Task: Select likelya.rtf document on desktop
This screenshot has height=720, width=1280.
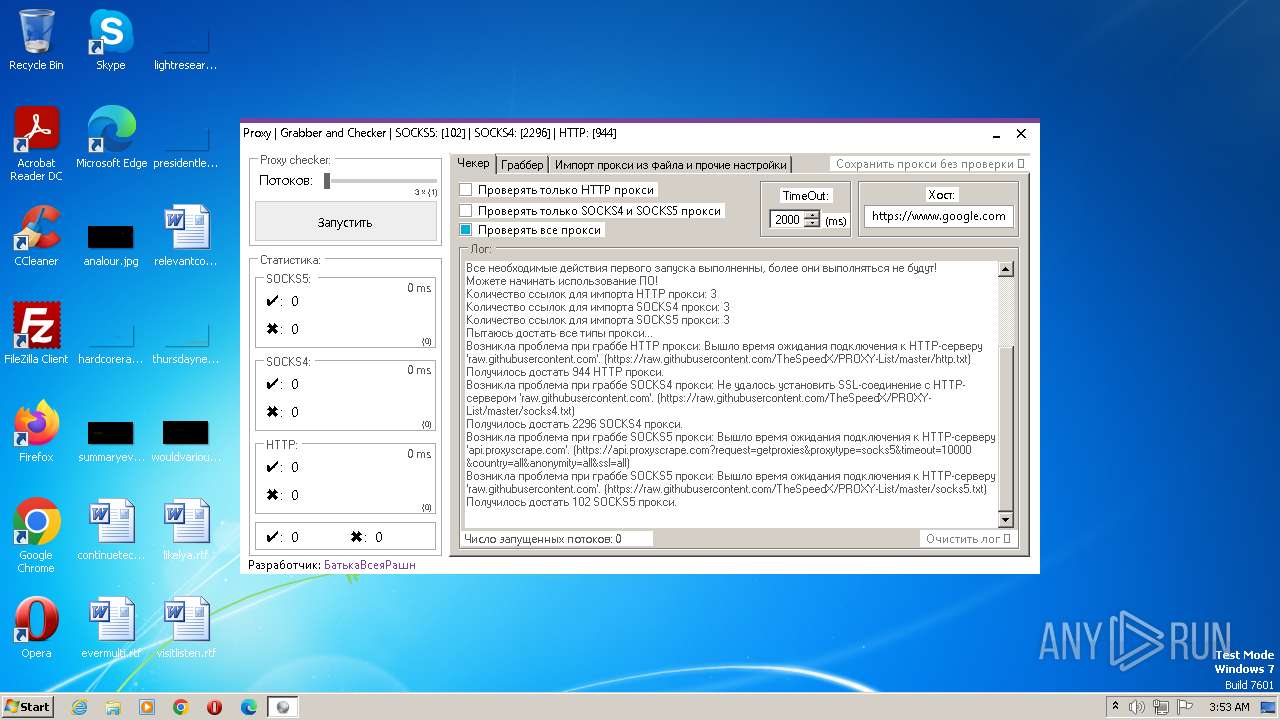Action: point(186,530)
